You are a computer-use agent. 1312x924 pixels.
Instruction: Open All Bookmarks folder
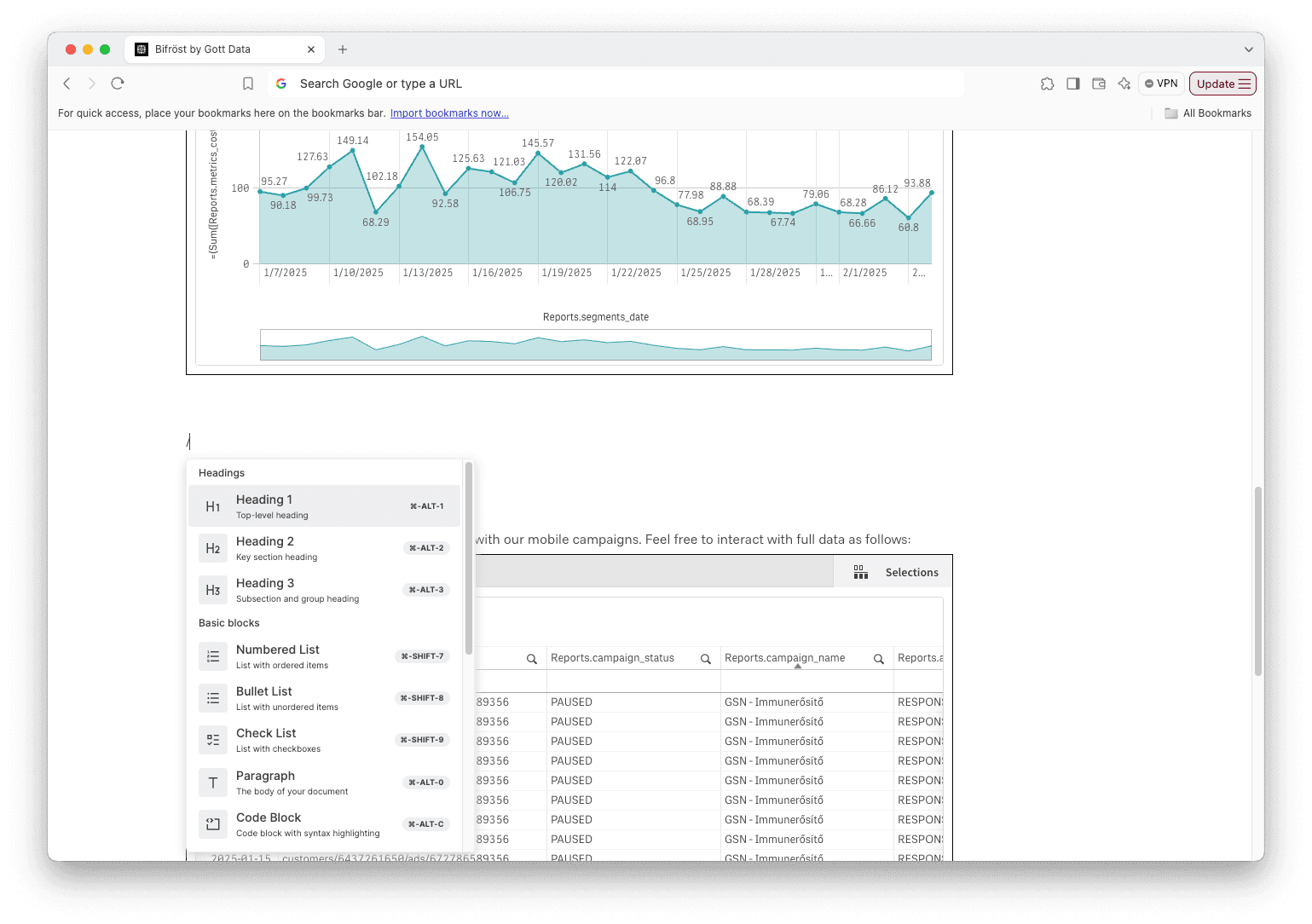click(1208, 113)
